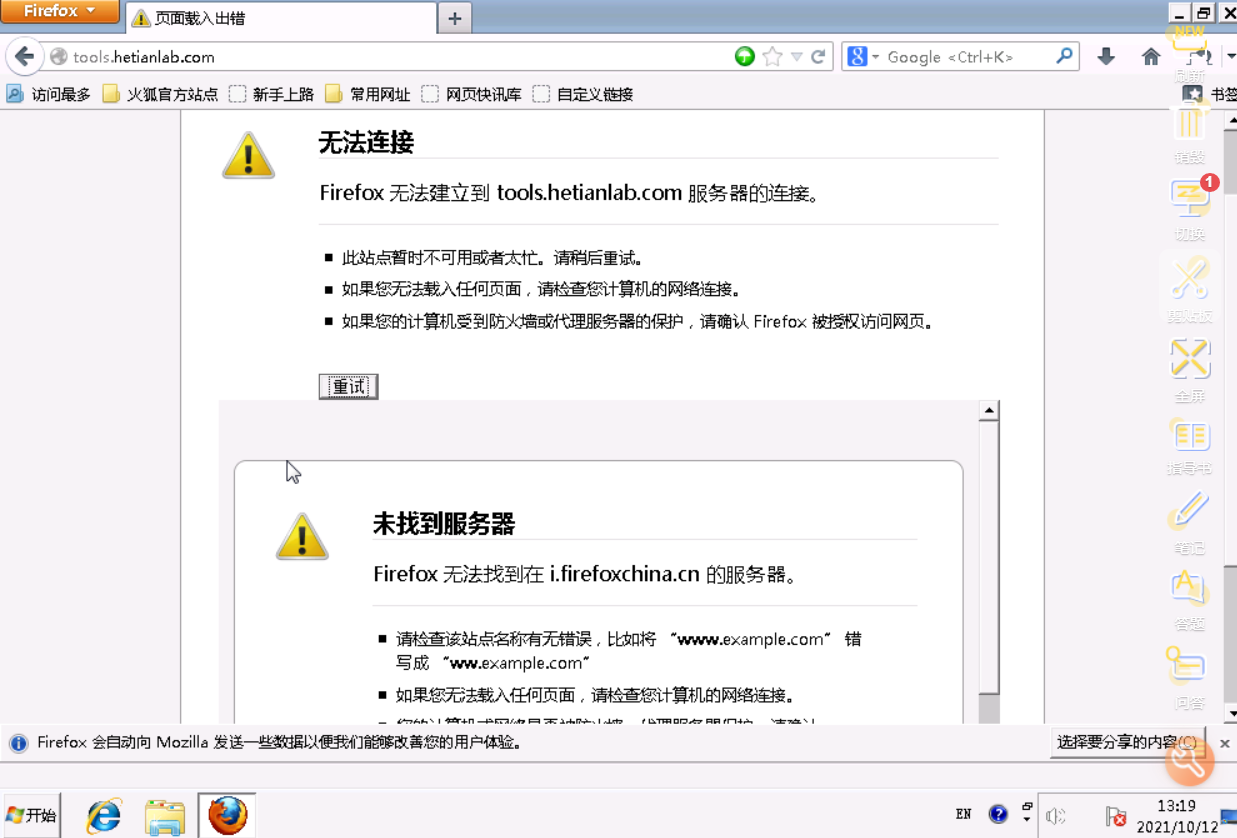Click 销毁 trash icon in side panel
Image resolution: width=1237 pixels, height=838 pixels.
coord(1190,133)
